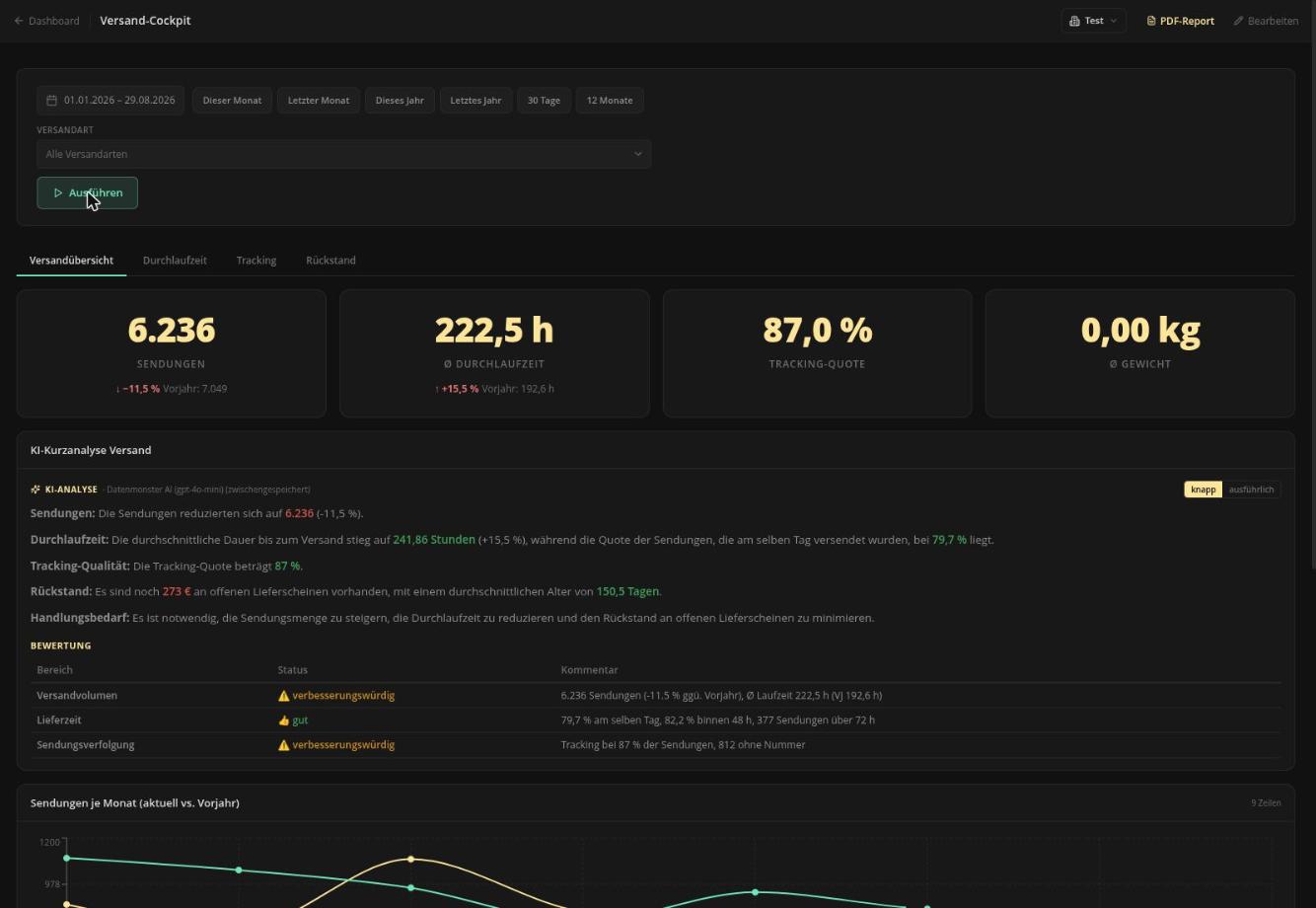The height and width of the screenshot is (908, 1316).
Task: Select the Letztes Jahr range
Action: point(475,101)
